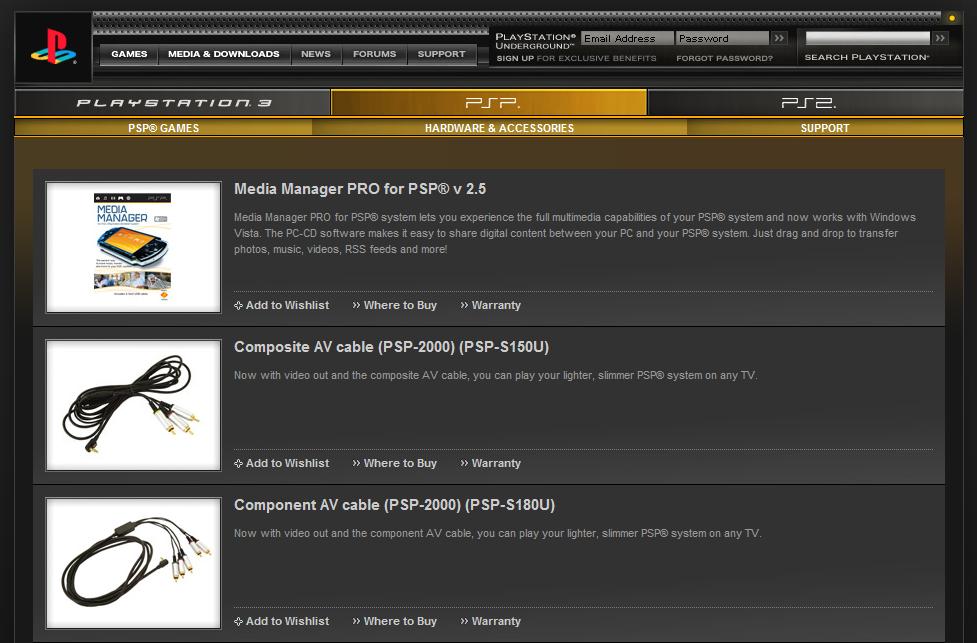The width and height of the screenshot is (977, 643).
Task: Switch to the PSP tab
Action: coord(488,101)
